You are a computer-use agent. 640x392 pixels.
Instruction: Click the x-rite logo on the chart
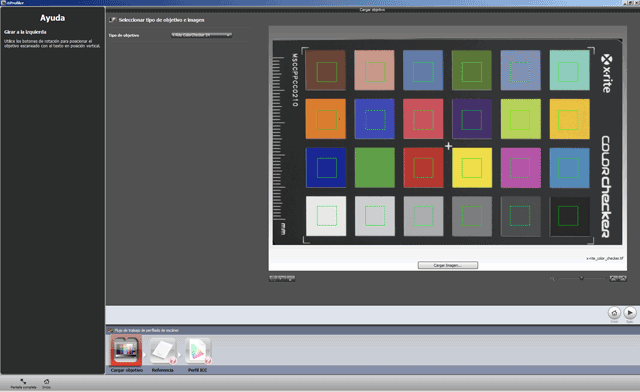click(x=607, y=74)
